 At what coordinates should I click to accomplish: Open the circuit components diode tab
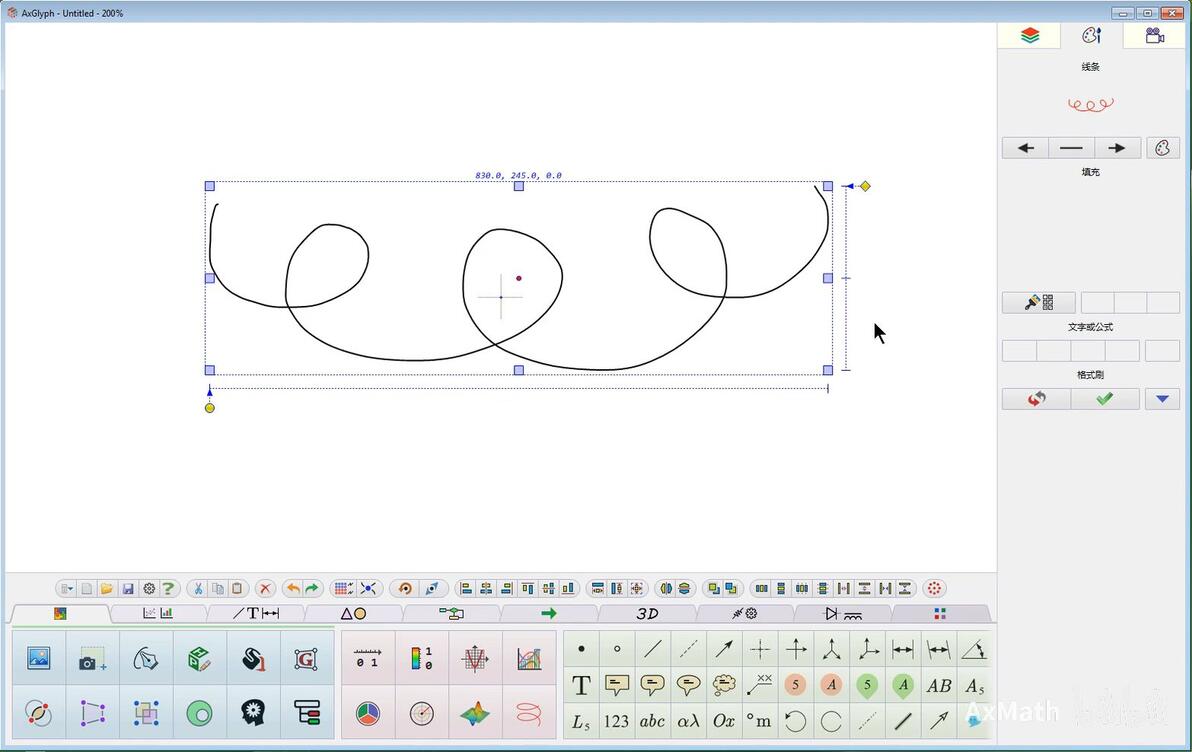(842, 613)
